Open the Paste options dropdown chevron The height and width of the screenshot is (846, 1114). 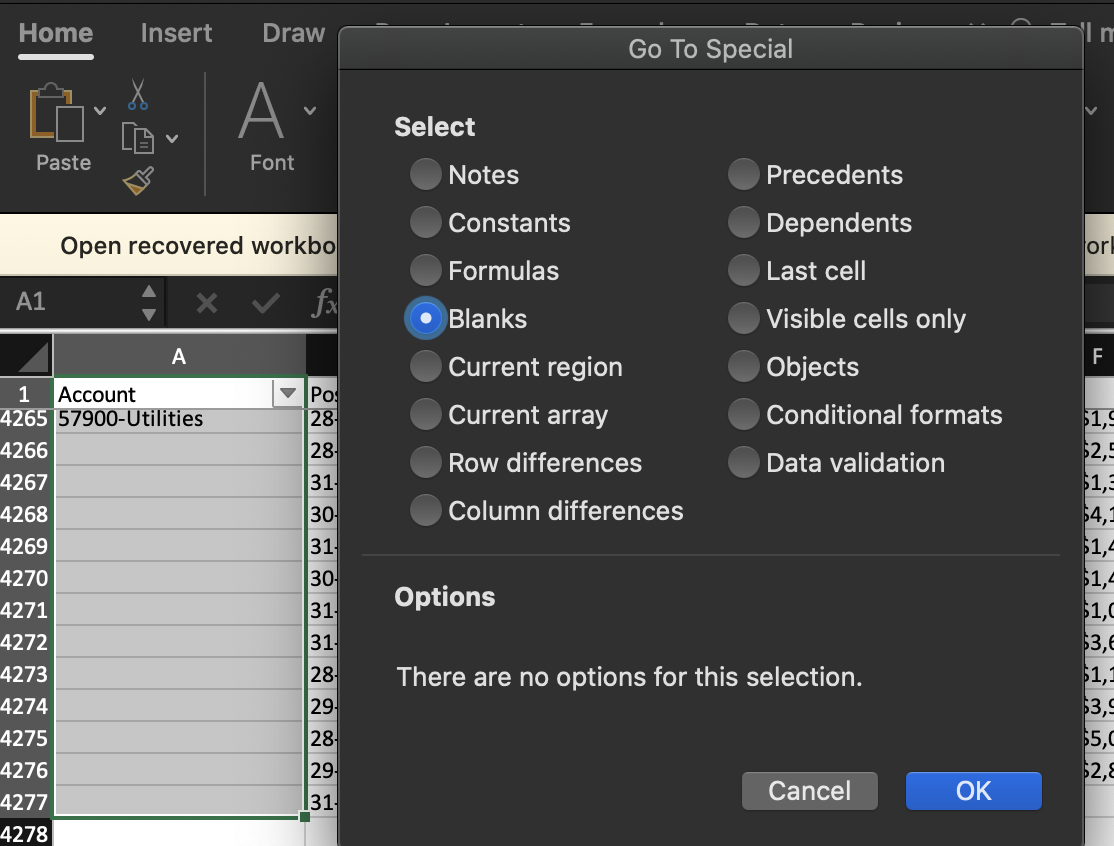click(x=100, y=110)
